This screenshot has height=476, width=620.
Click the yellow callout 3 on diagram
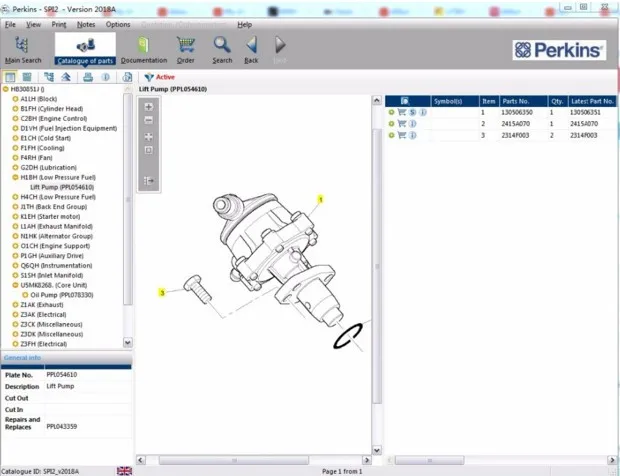162,293
